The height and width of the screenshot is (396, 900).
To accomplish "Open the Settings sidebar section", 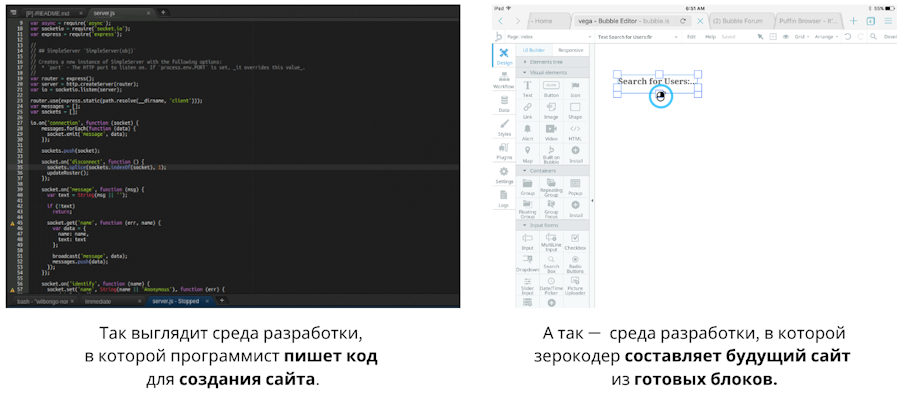I will pyautogui.click(x=504, y=175).
